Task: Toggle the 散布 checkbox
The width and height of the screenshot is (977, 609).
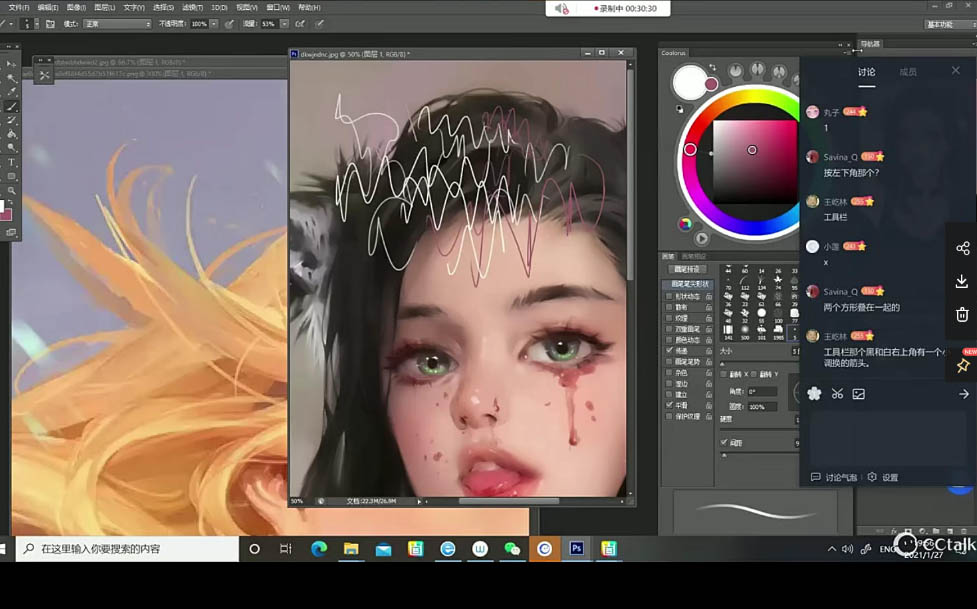Action: [669, 307]
